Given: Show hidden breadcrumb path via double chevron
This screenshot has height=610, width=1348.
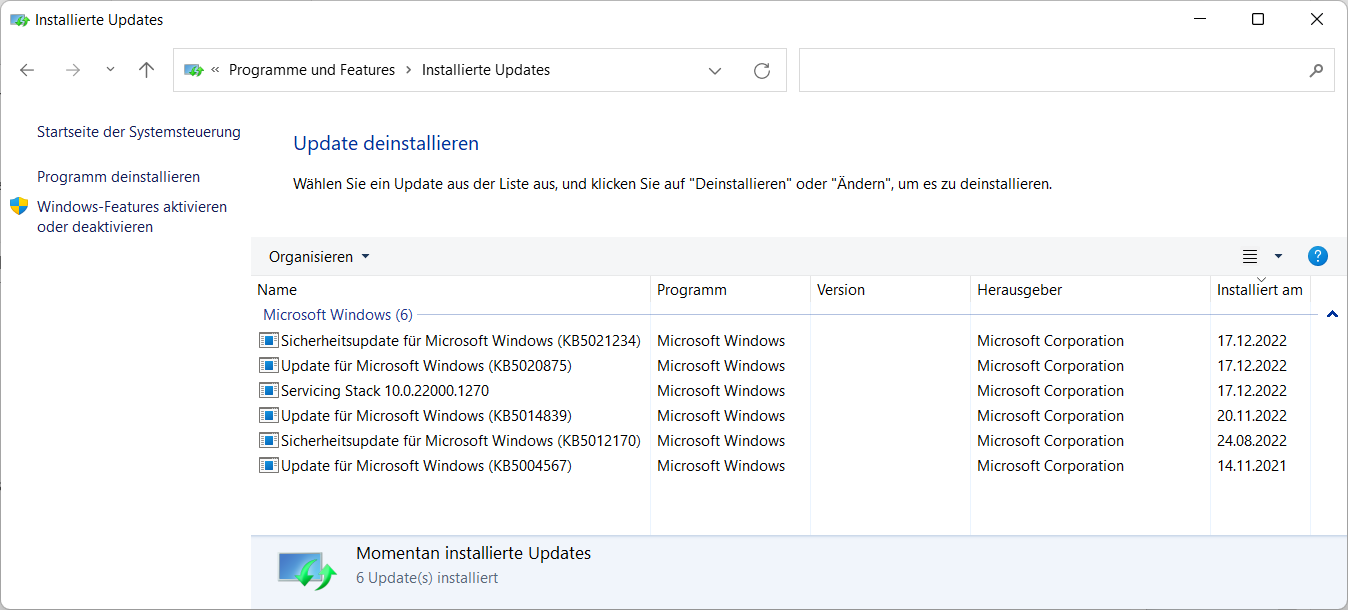Looking at the screenshot, I should click(216, 70).
